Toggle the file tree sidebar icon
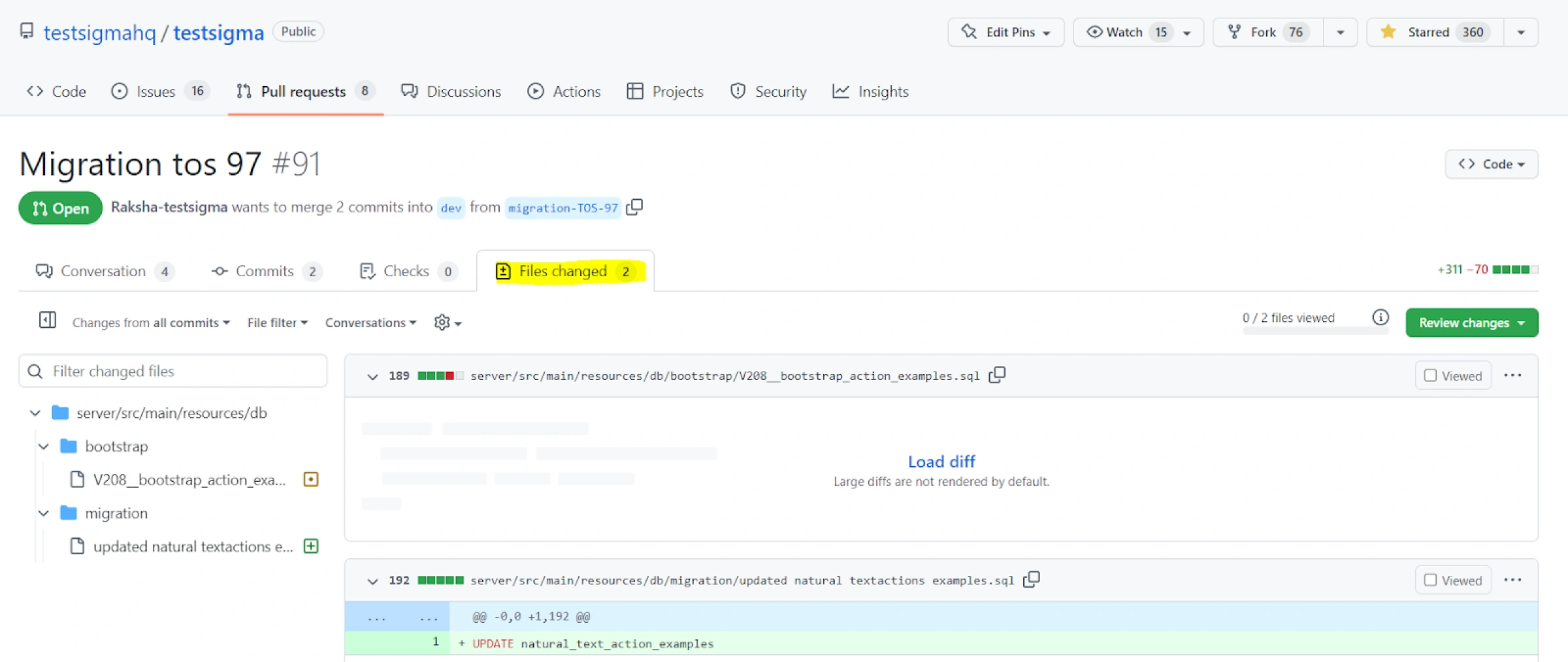Viewport: 1568px width, 662px height. coord(47,321)
